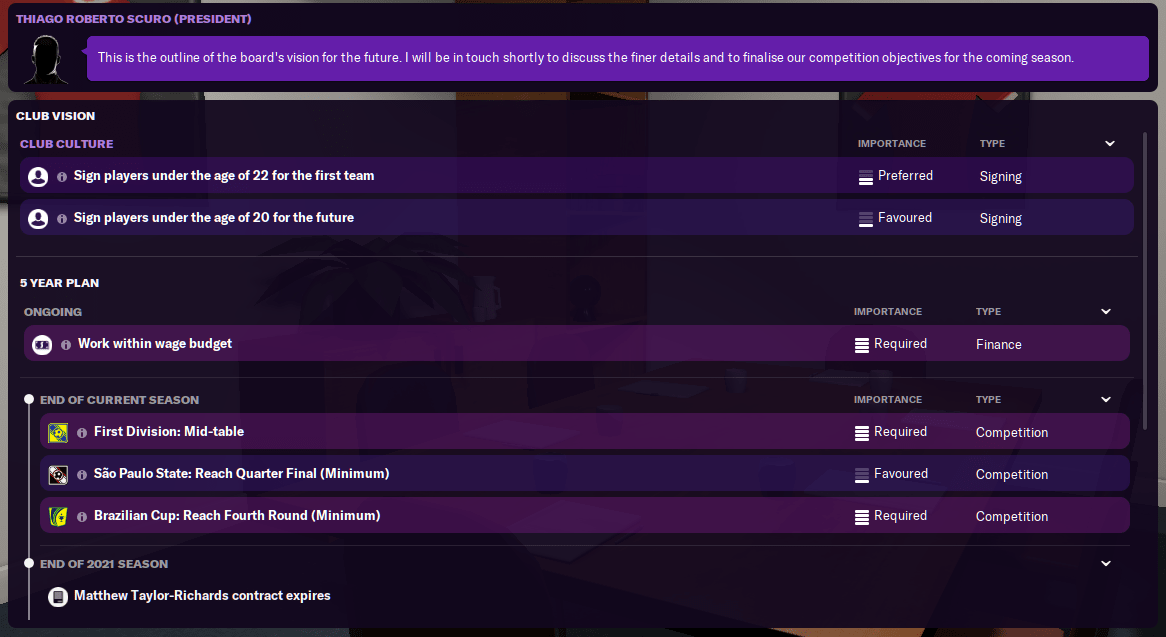Click the contract icon beside Matthew Taylor-Richards
Screen dimensions: 1166x637
click(x=58, y=596)
